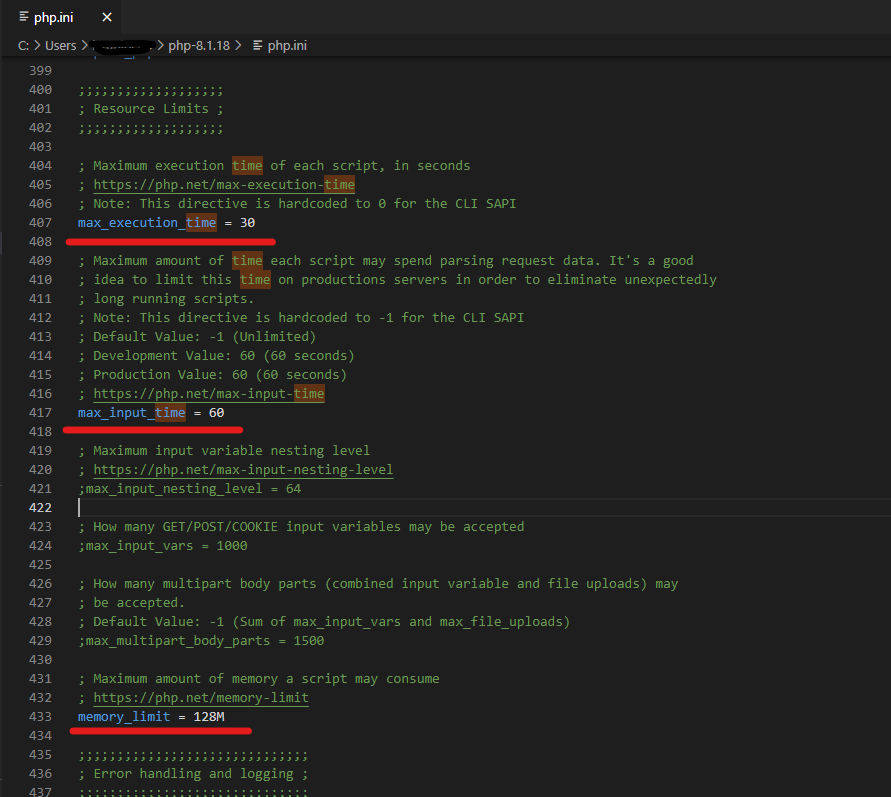
Task: Click the max_input_time = 60 line
Action: (151, 412)
